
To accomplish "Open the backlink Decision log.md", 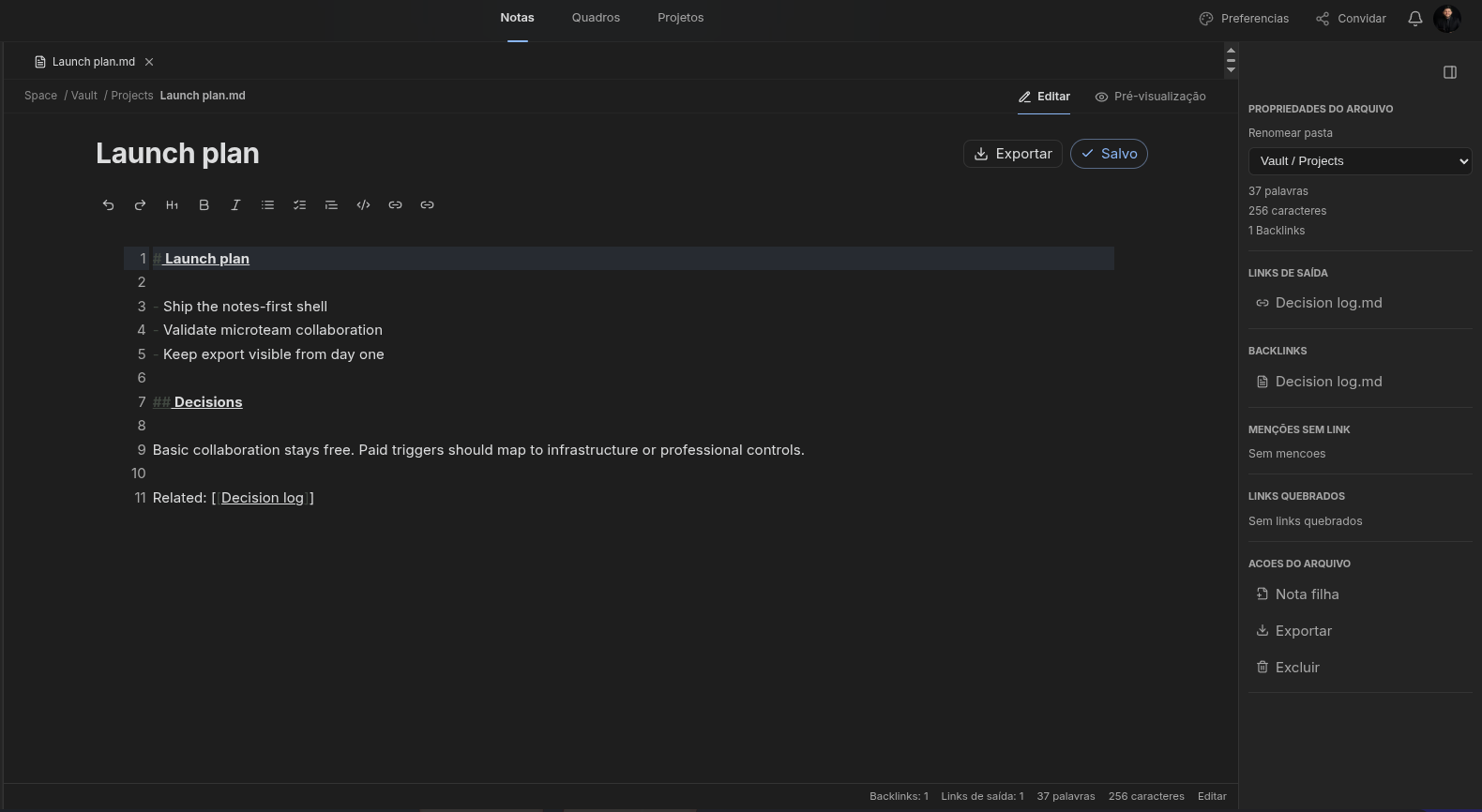I will click(1328, 382).
